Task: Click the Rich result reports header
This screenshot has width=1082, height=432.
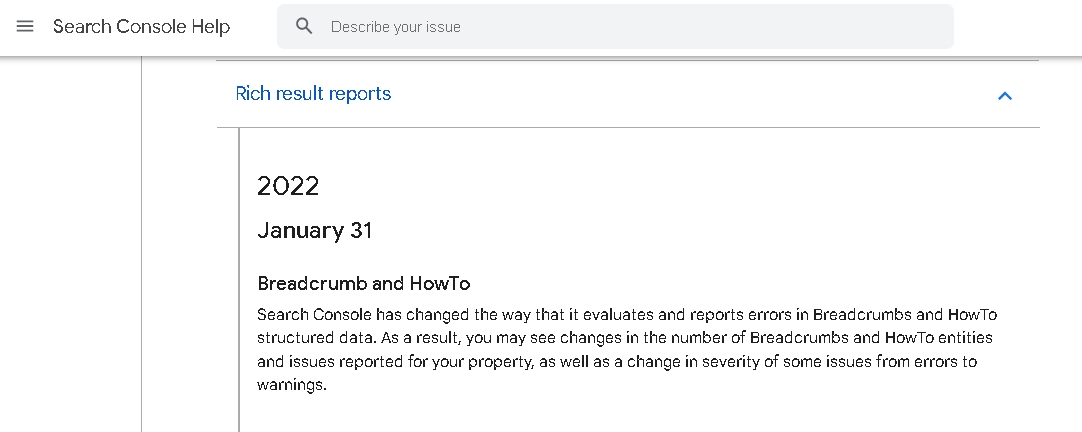Action: [313, 94]
